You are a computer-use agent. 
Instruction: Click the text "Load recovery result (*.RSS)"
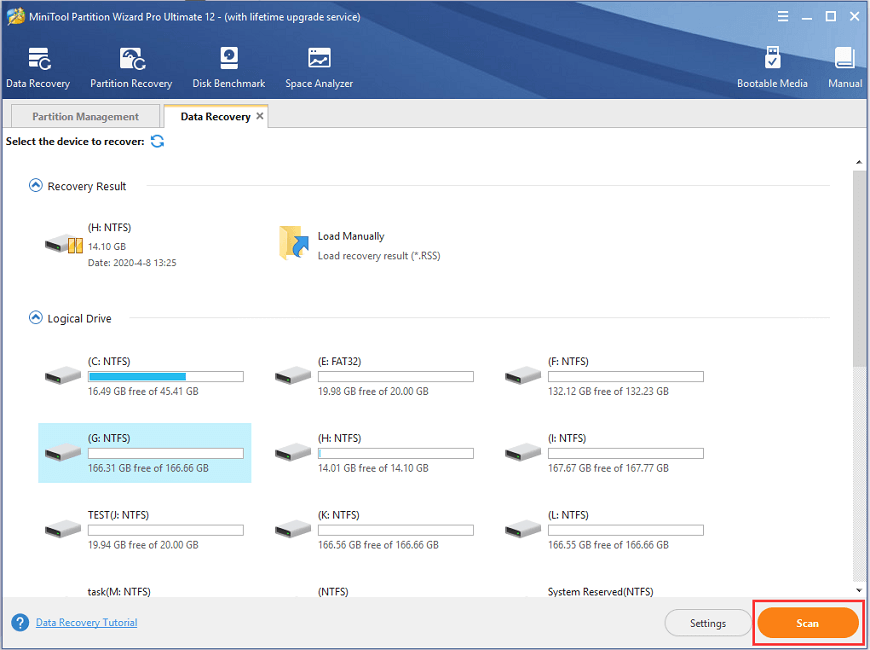point(379,256)
